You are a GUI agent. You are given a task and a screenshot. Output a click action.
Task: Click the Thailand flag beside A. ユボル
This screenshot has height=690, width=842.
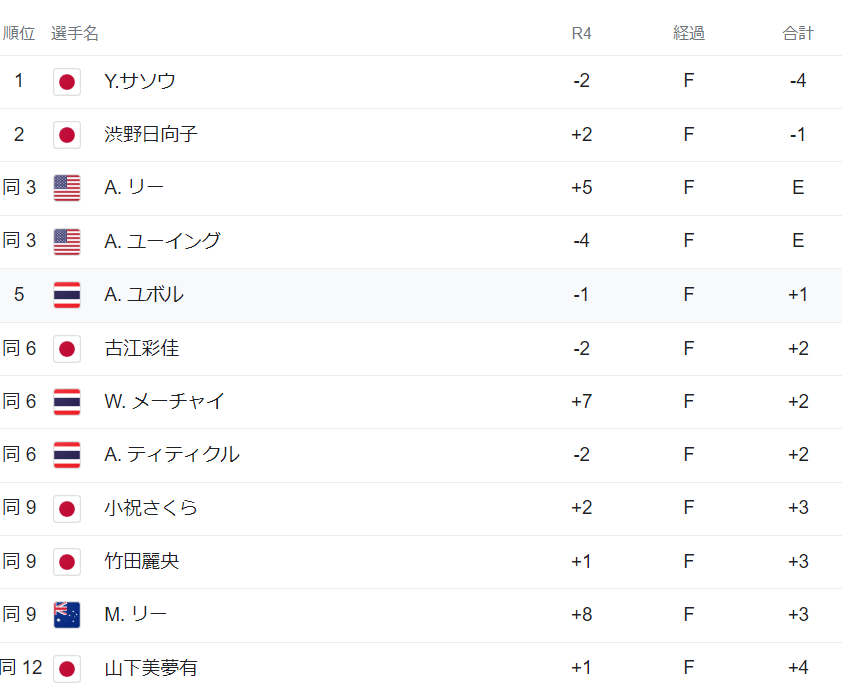67,295
